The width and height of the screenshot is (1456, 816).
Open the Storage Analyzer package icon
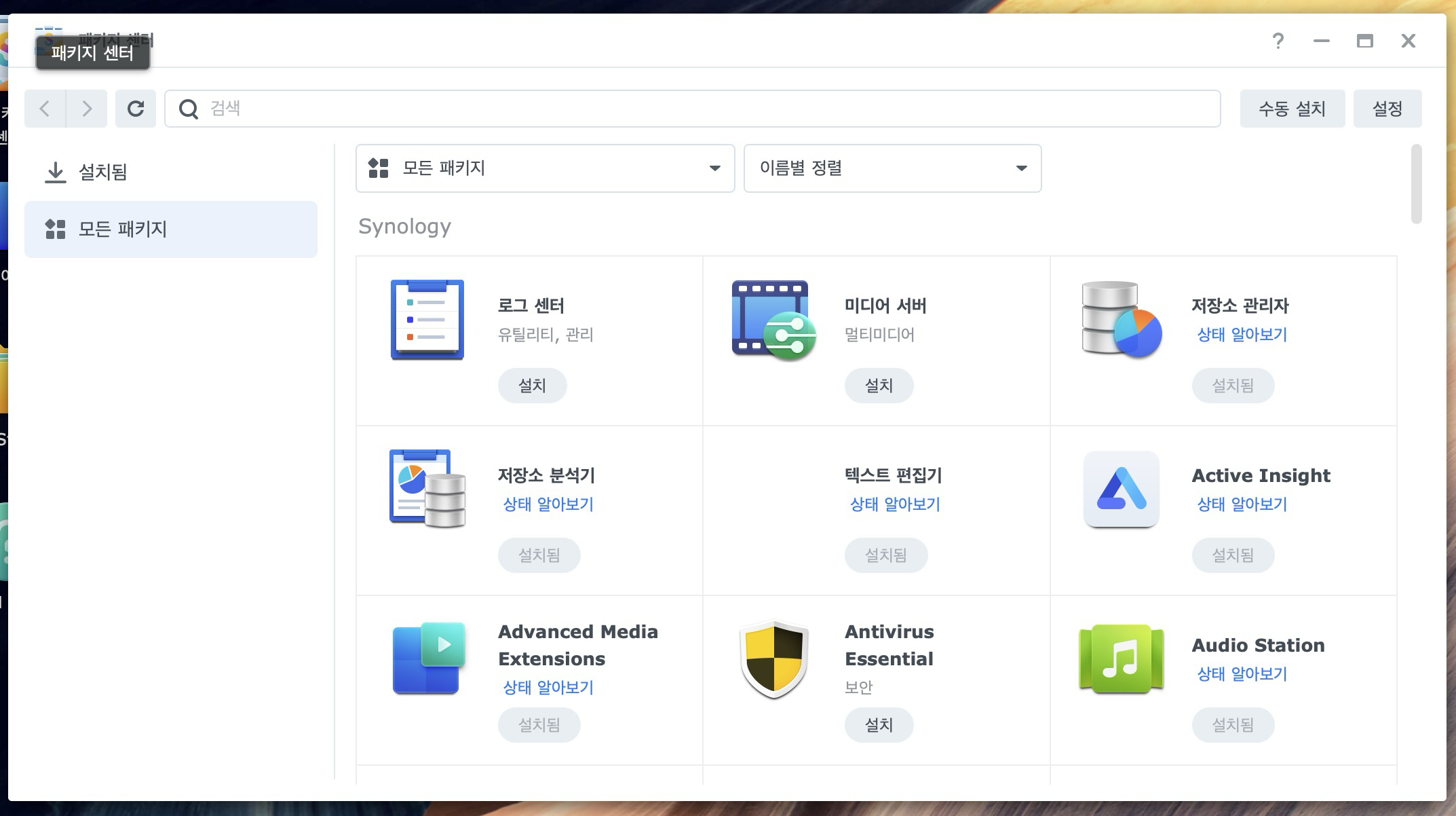coord(427,489)
